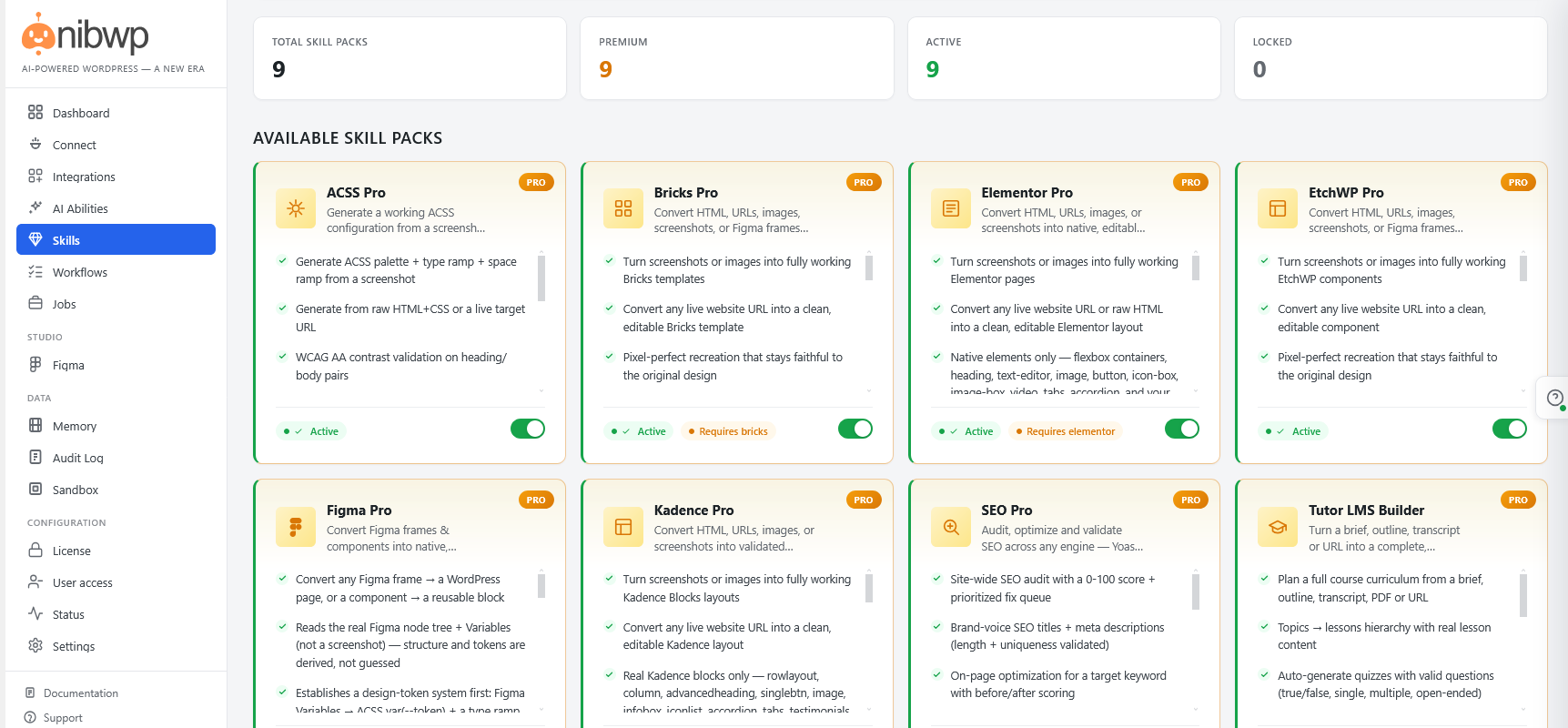The image size is (1568, 728).
Task: Open Settings in the sidebar
Action: 116,646
